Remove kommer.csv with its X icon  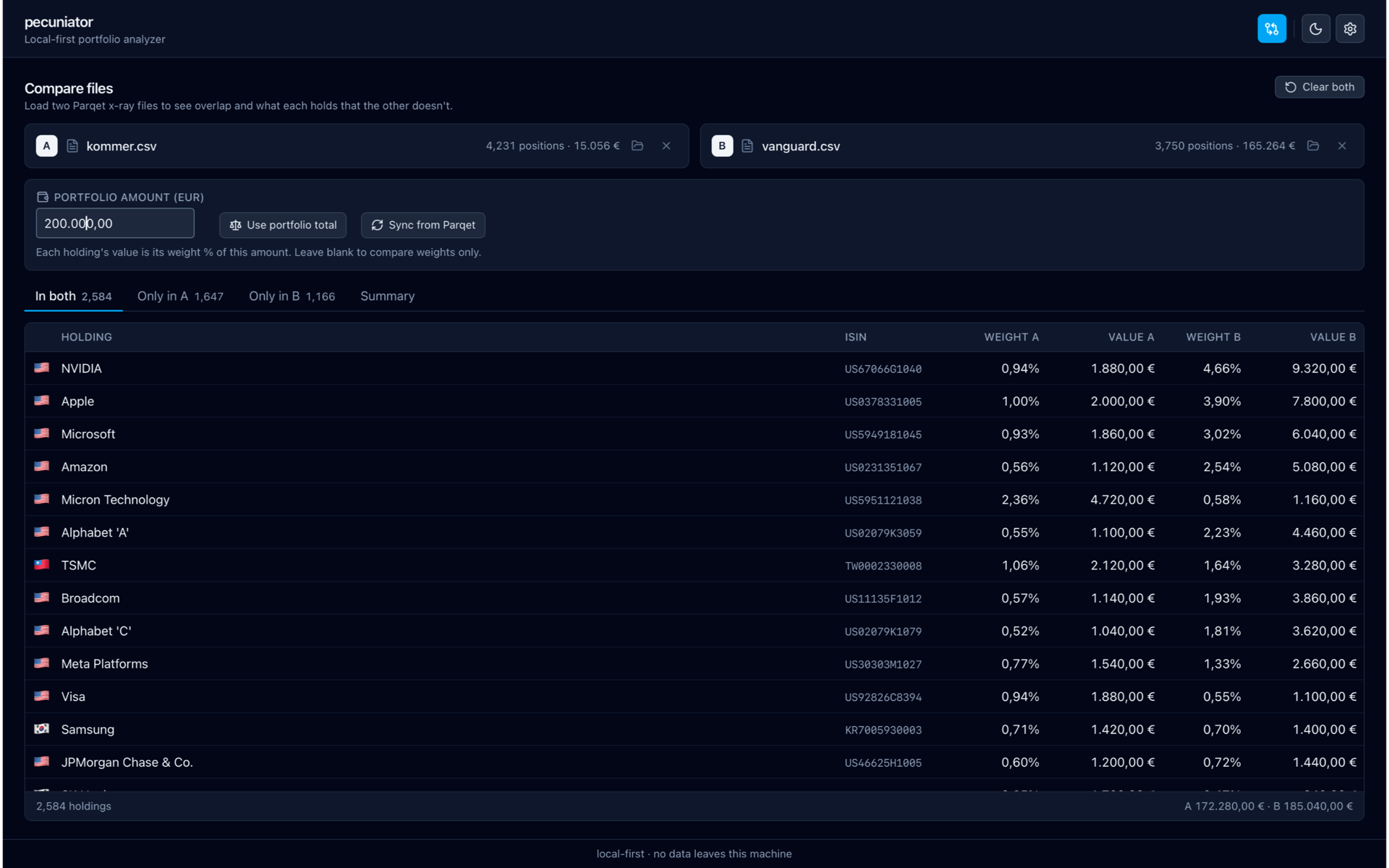tap(666, 145)
